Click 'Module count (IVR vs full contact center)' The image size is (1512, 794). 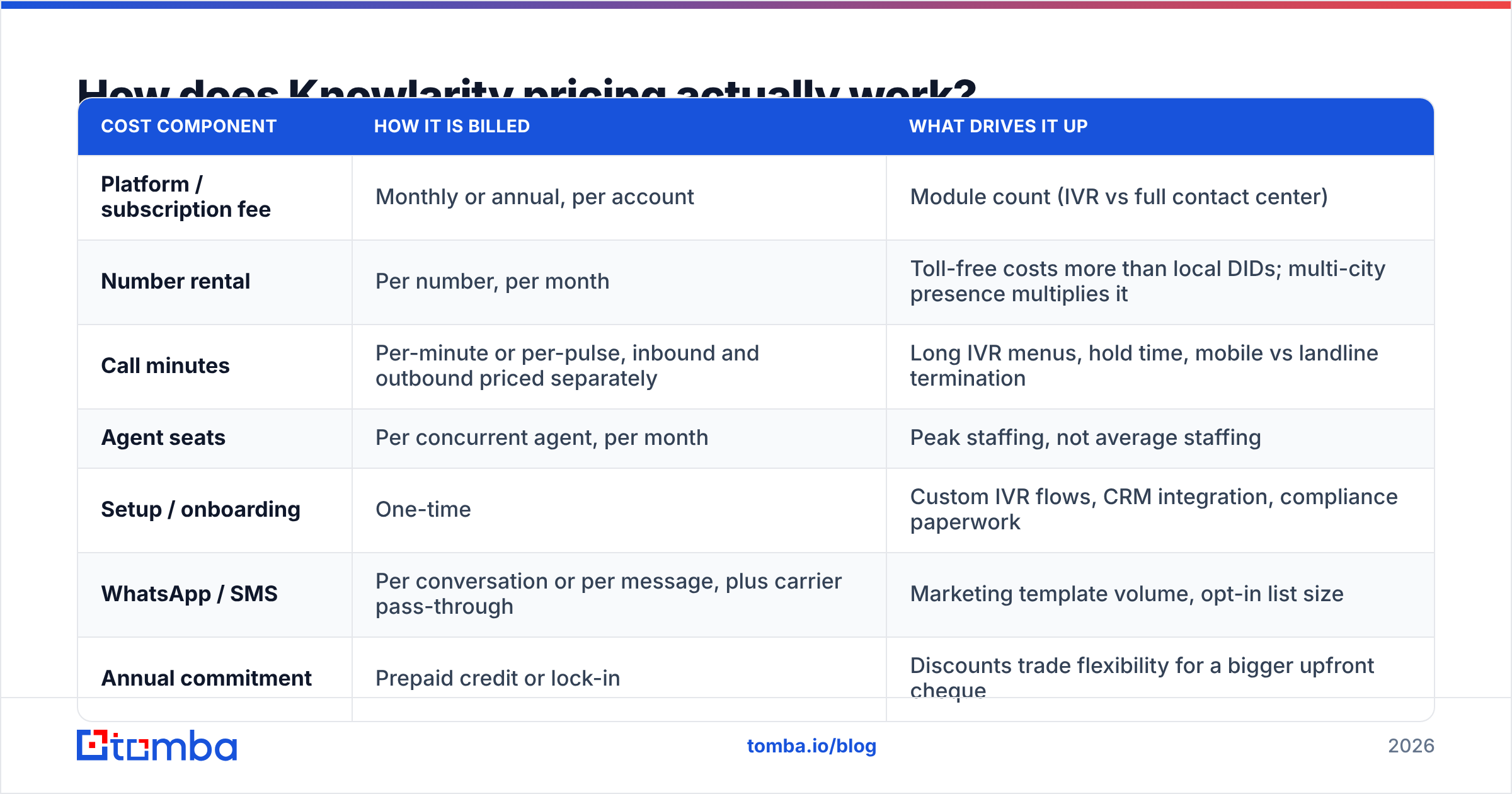[x=1119, y=197]
